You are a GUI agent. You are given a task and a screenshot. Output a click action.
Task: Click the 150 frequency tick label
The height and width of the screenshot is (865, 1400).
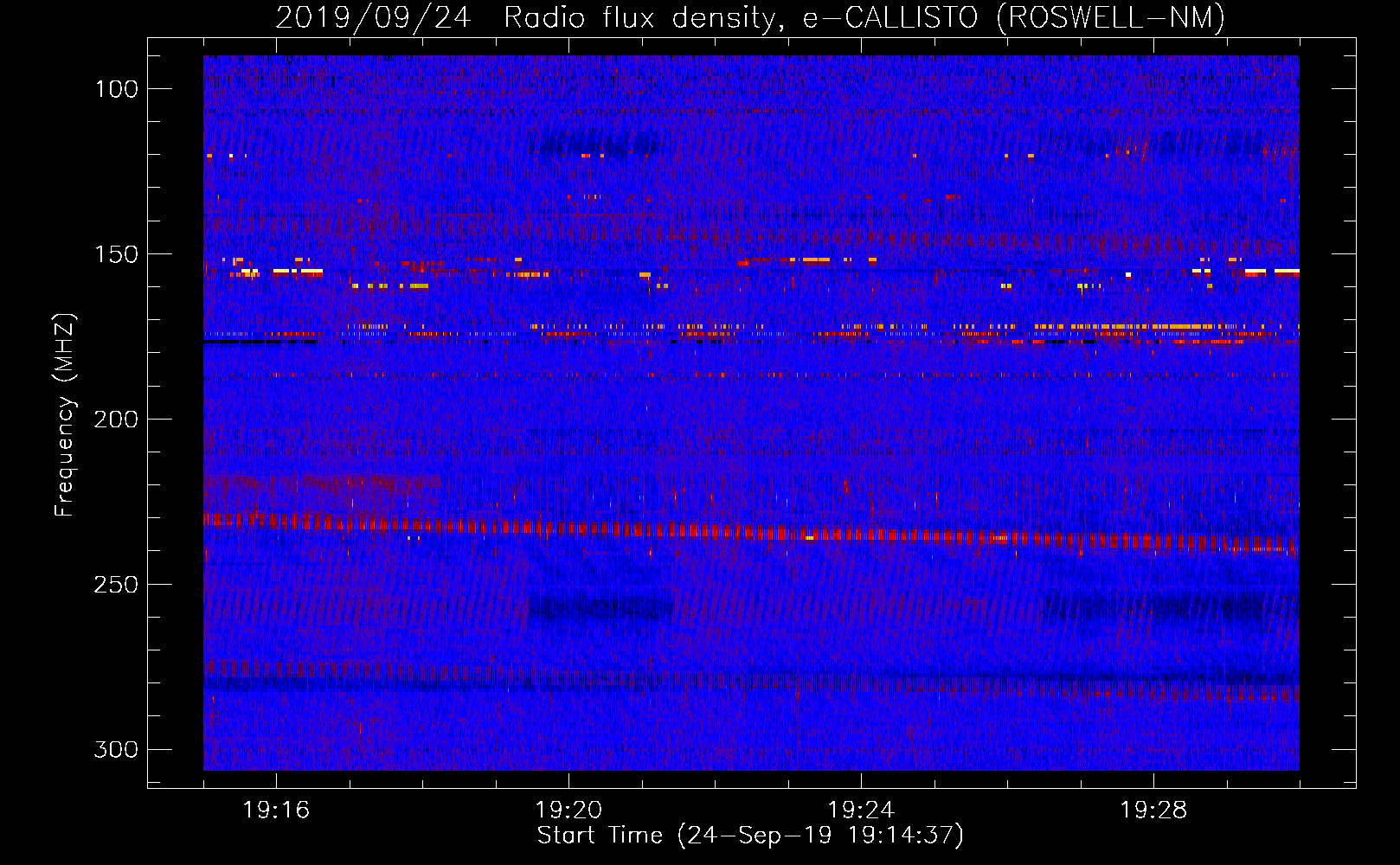[x=116, y=254]
